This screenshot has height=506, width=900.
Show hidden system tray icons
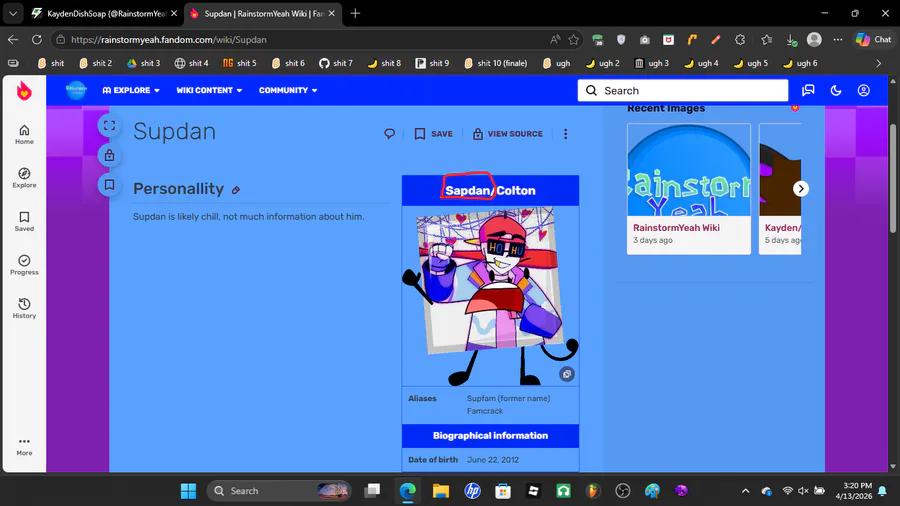tap(745, 491)
